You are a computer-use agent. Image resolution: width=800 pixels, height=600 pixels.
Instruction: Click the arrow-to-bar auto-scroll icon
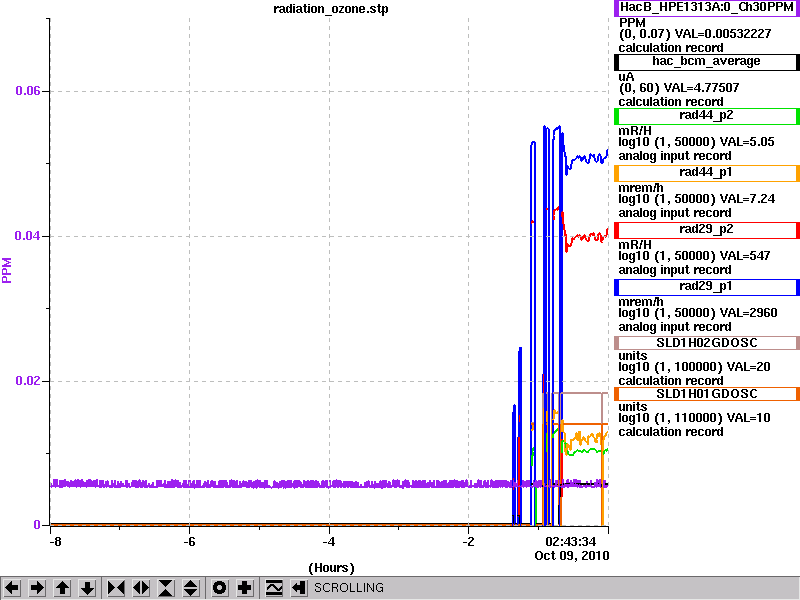click(x=299, y=588)
